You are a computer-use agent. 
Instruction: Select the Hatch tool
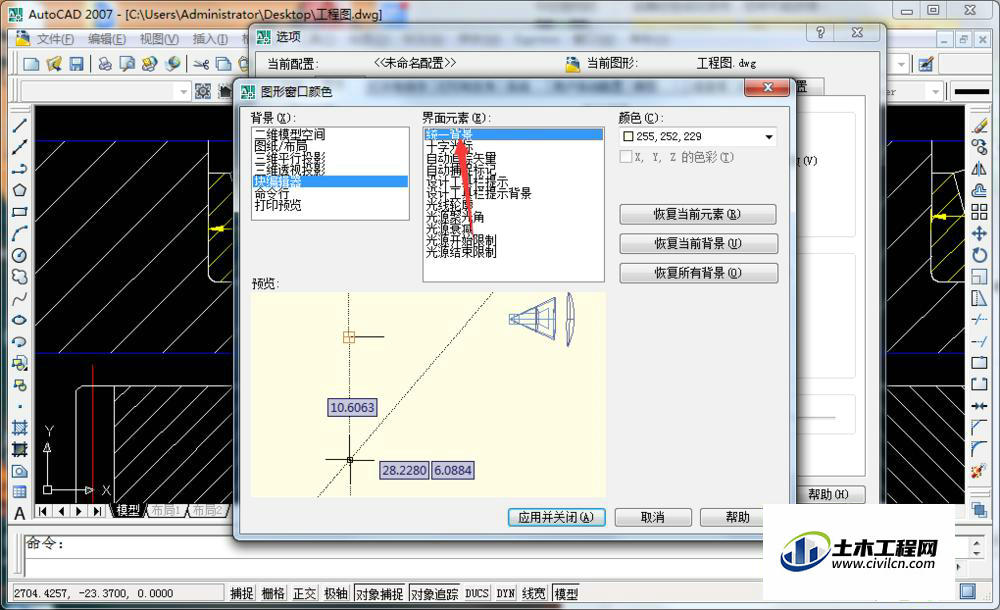[19, 428]
